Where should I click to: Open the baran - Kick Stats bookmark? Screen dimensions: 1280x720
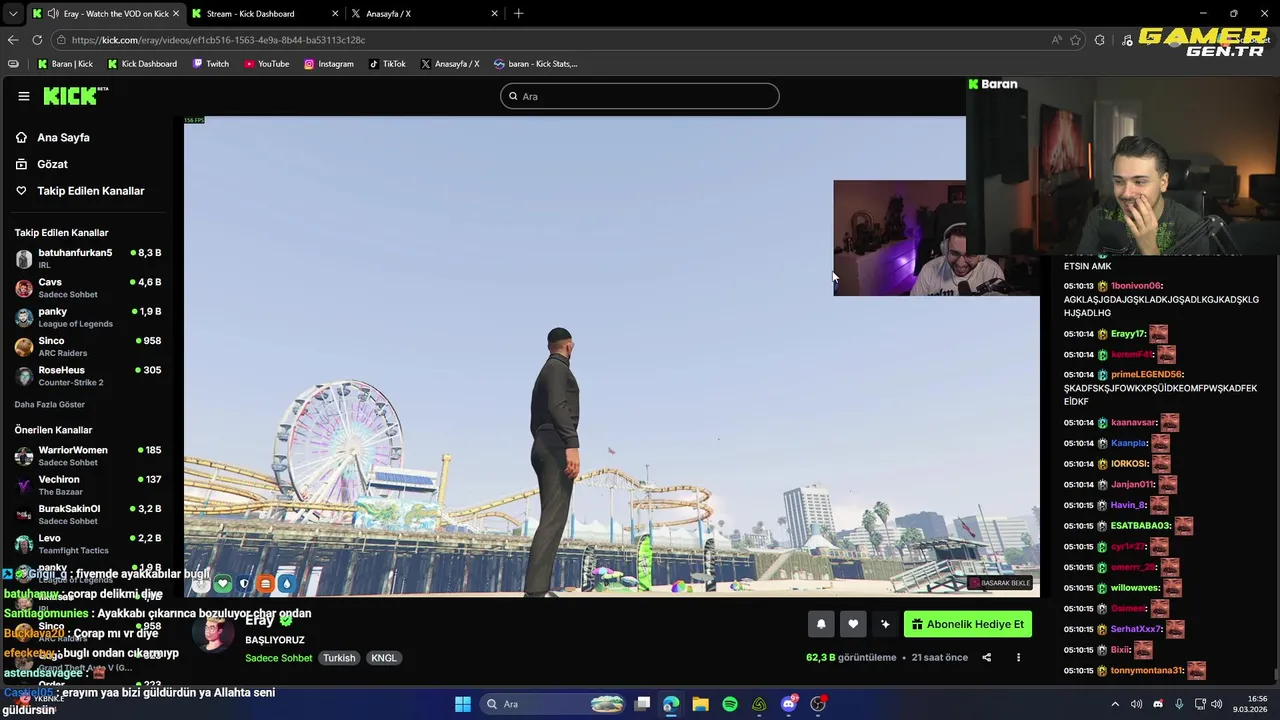(536, 64)
